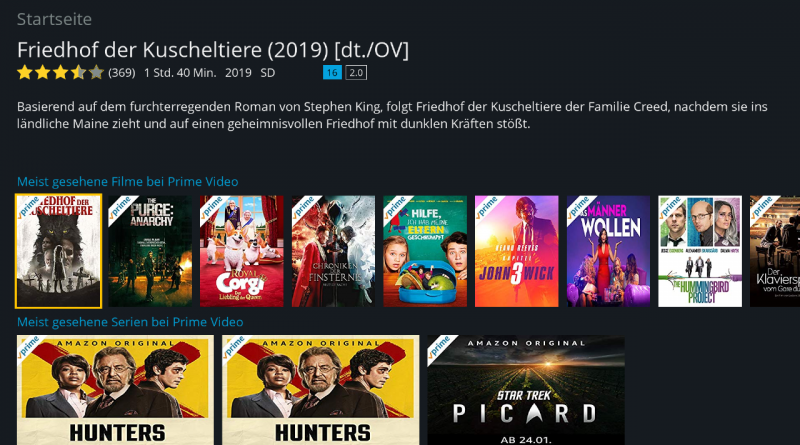Click the prime ribbon on John Wick poster

point(488,207)
